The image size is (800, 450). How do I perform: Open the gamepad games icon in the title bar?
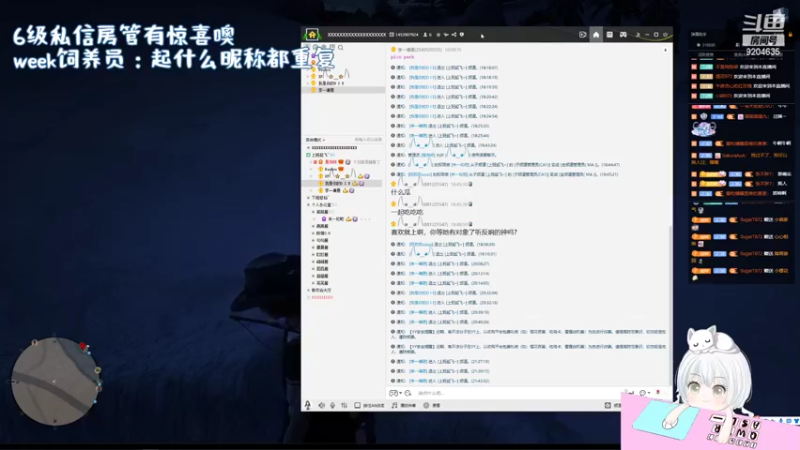[x=623, y=35]
